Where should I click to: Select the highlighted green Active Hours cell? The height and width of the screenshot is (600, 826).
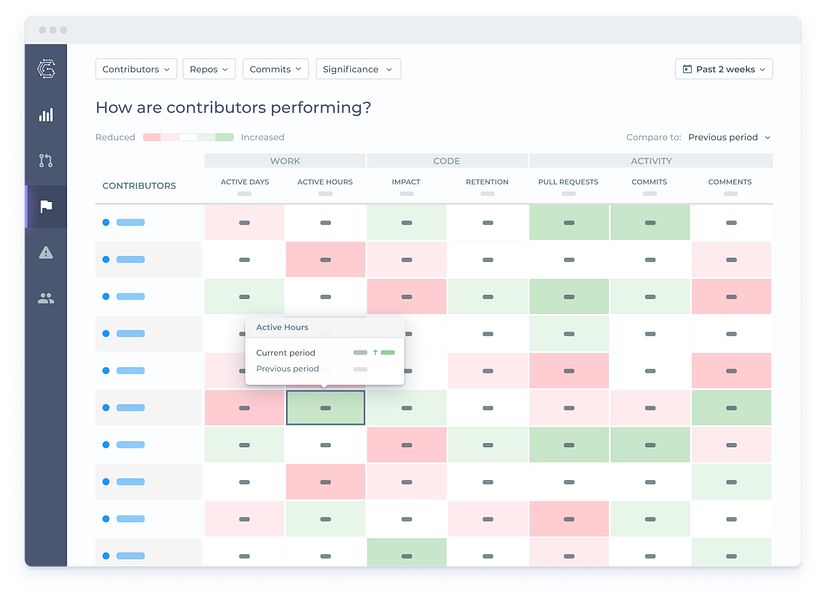326,408
